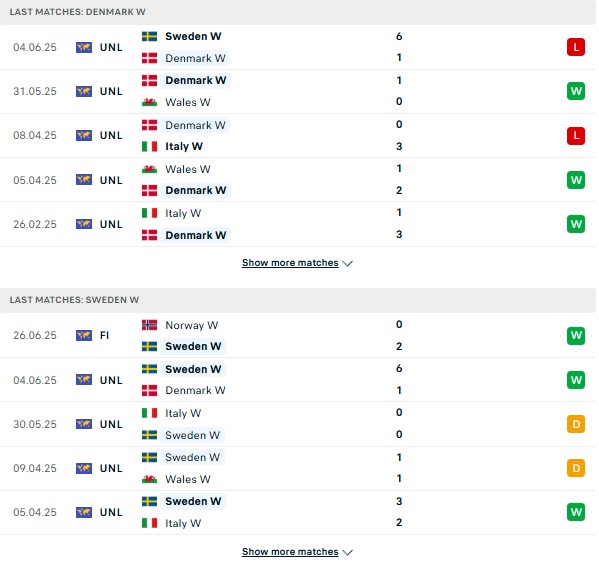Click the Italy flag in 26.02.25 match

(149, 213)
